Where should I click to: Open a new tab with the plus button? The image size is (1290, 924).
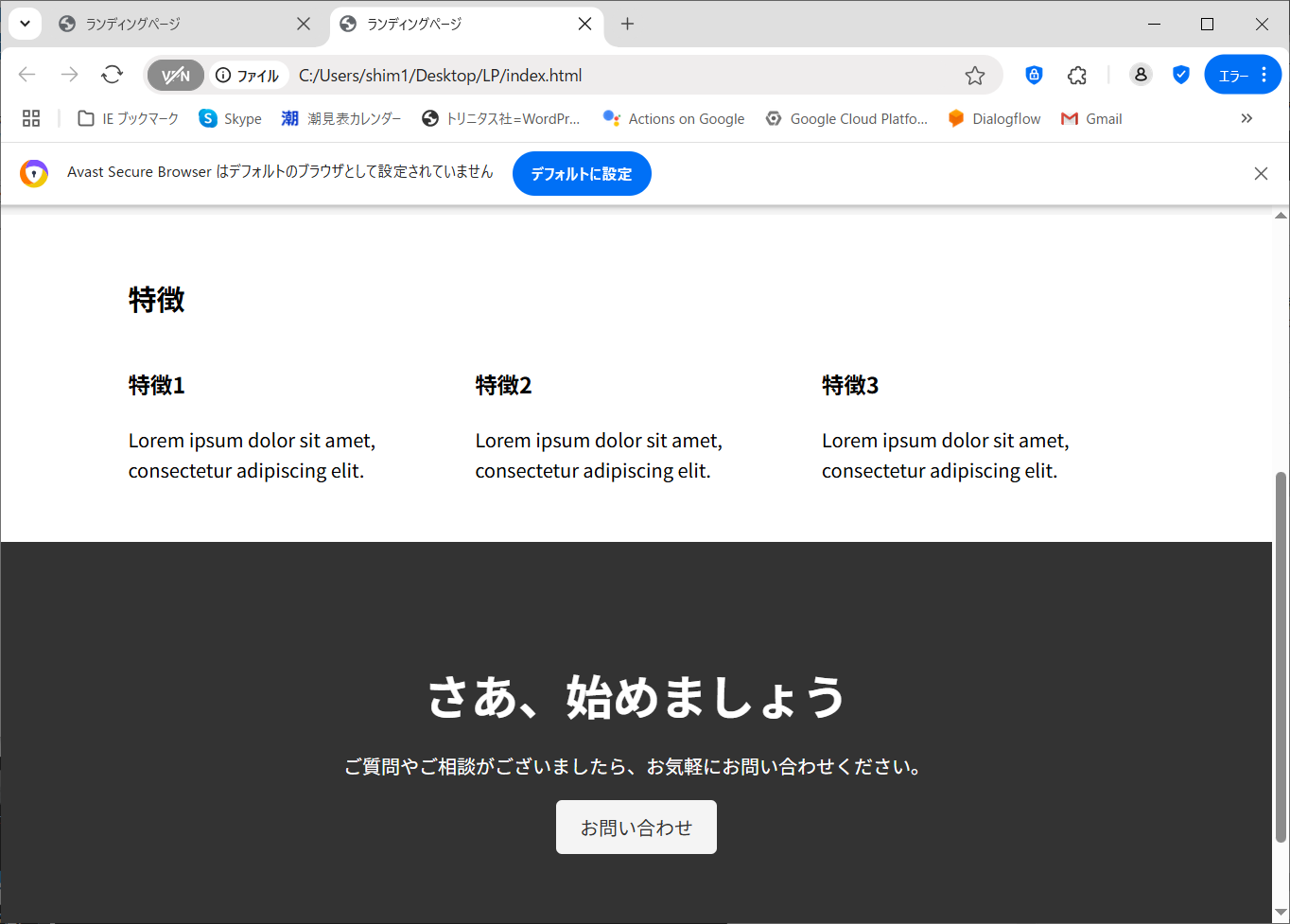pos(627,24)
